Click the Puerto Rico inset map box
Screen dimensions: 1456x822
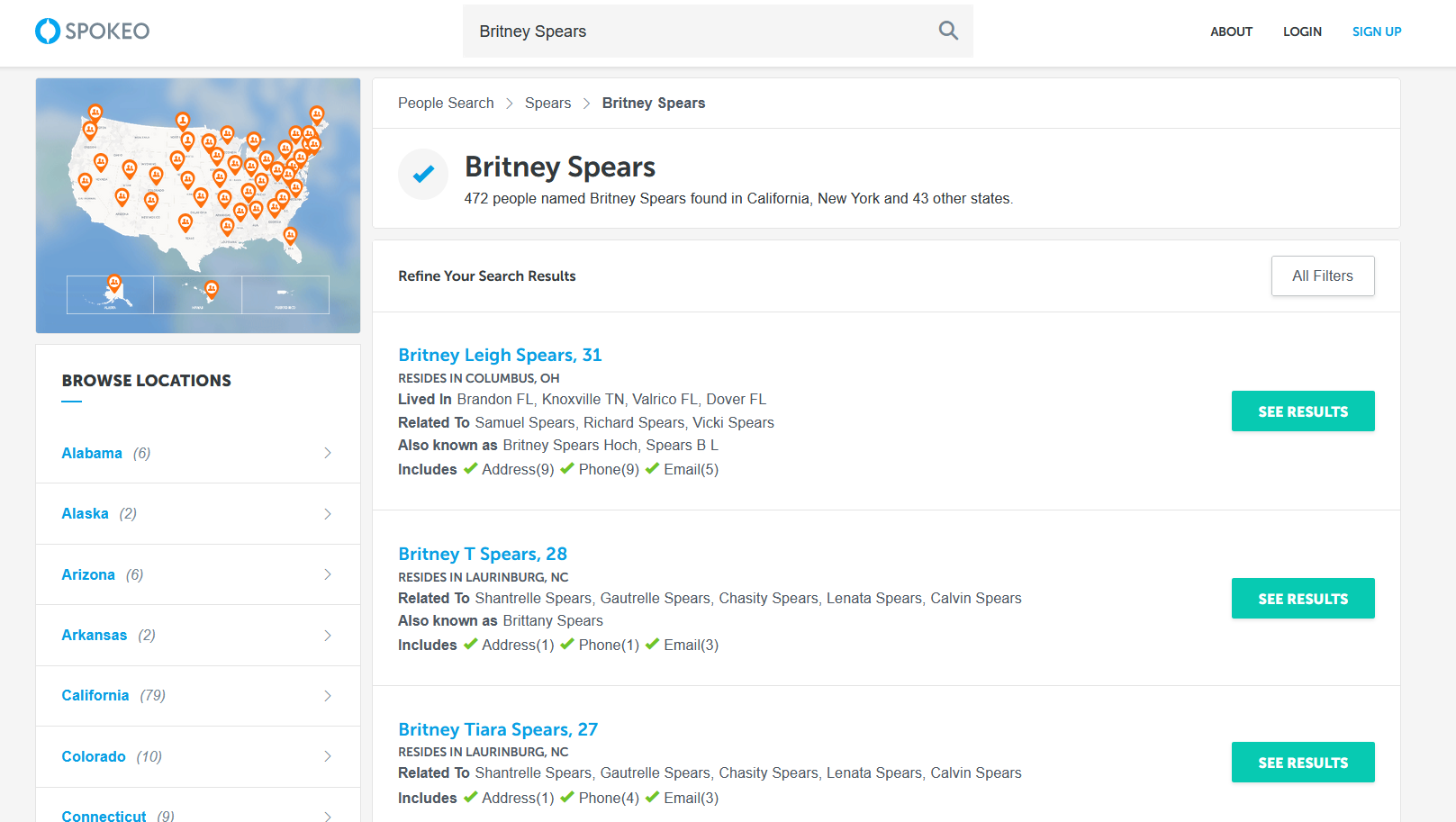[285, 294]
